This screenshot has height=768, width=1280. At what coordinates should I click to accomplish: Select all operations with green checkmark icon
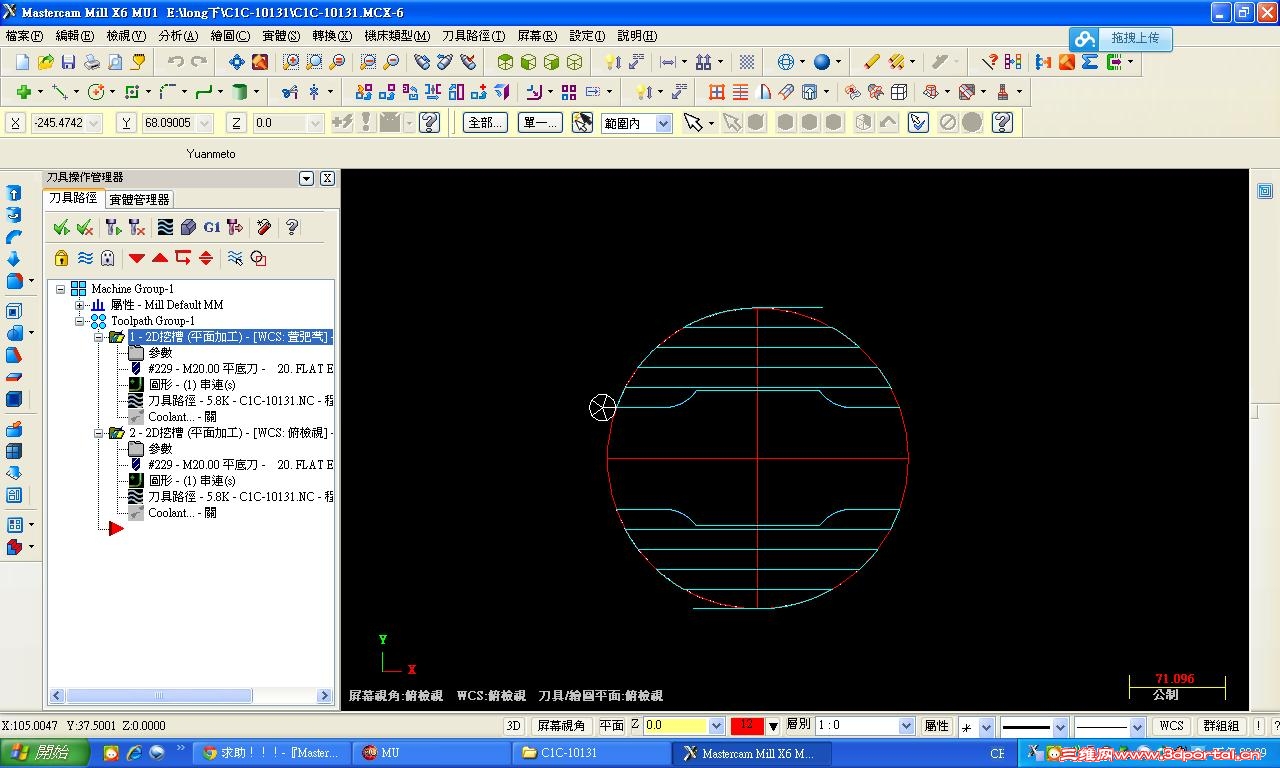point(61,228)
